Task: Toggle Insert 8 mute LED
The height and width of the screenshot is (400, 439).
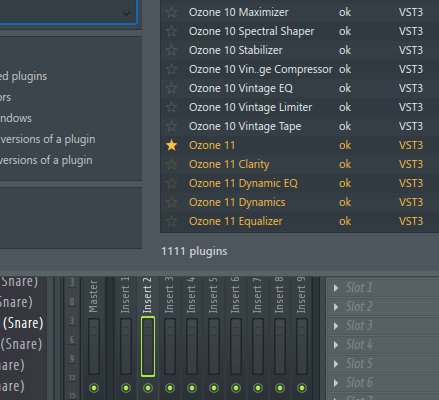Action: pos(280,388)
